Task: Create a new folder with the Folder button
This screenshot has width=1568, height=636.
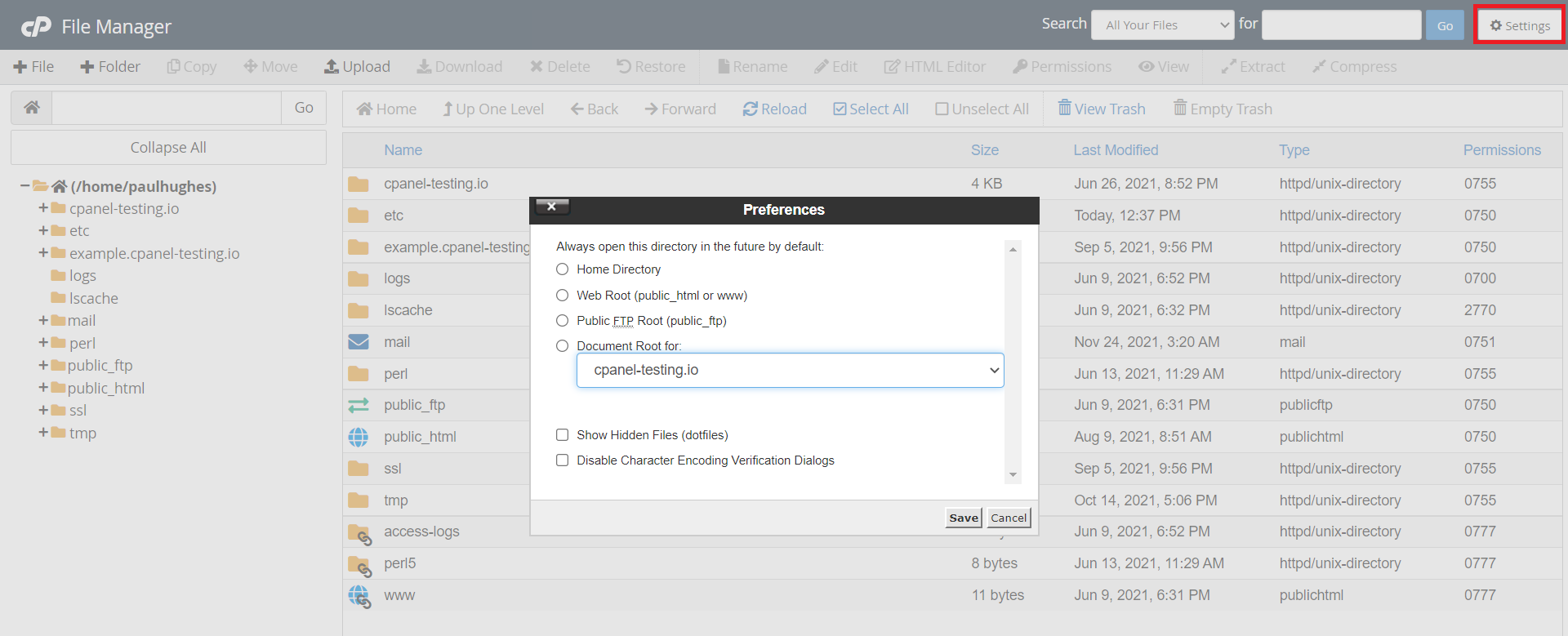Action: (x=110, y=67)
